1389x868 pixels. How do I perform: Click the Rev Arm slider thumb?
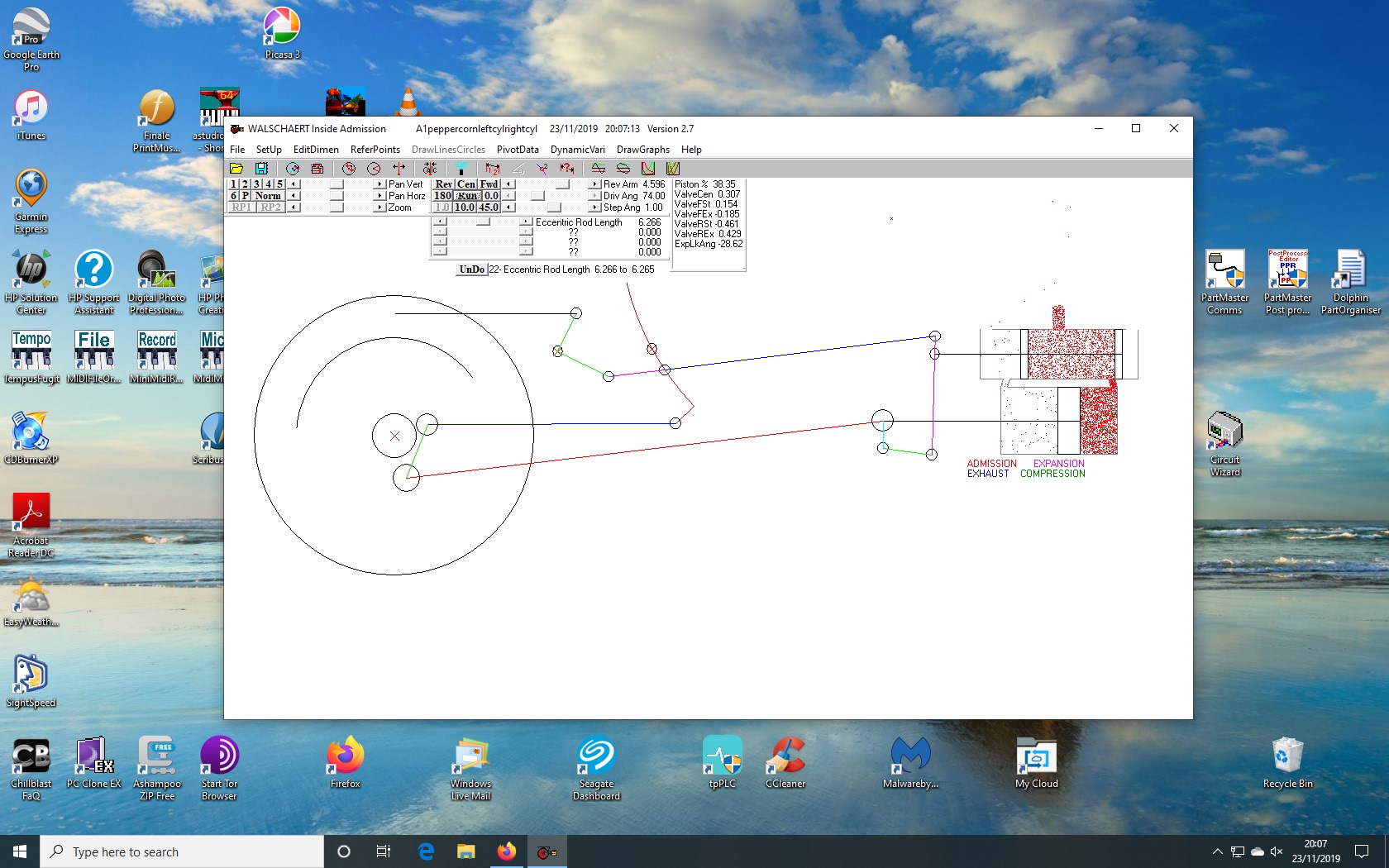(562, 184)
